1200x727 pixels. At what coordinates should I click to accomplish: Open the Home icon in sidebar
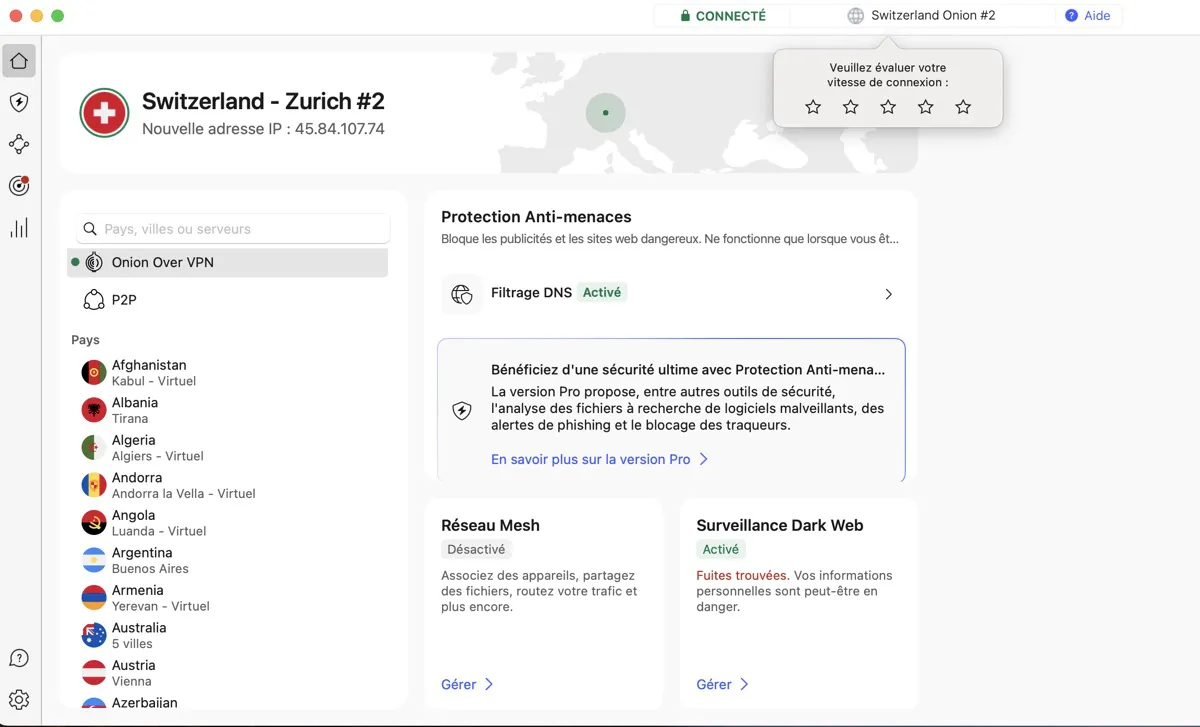(x=19, y=61)
